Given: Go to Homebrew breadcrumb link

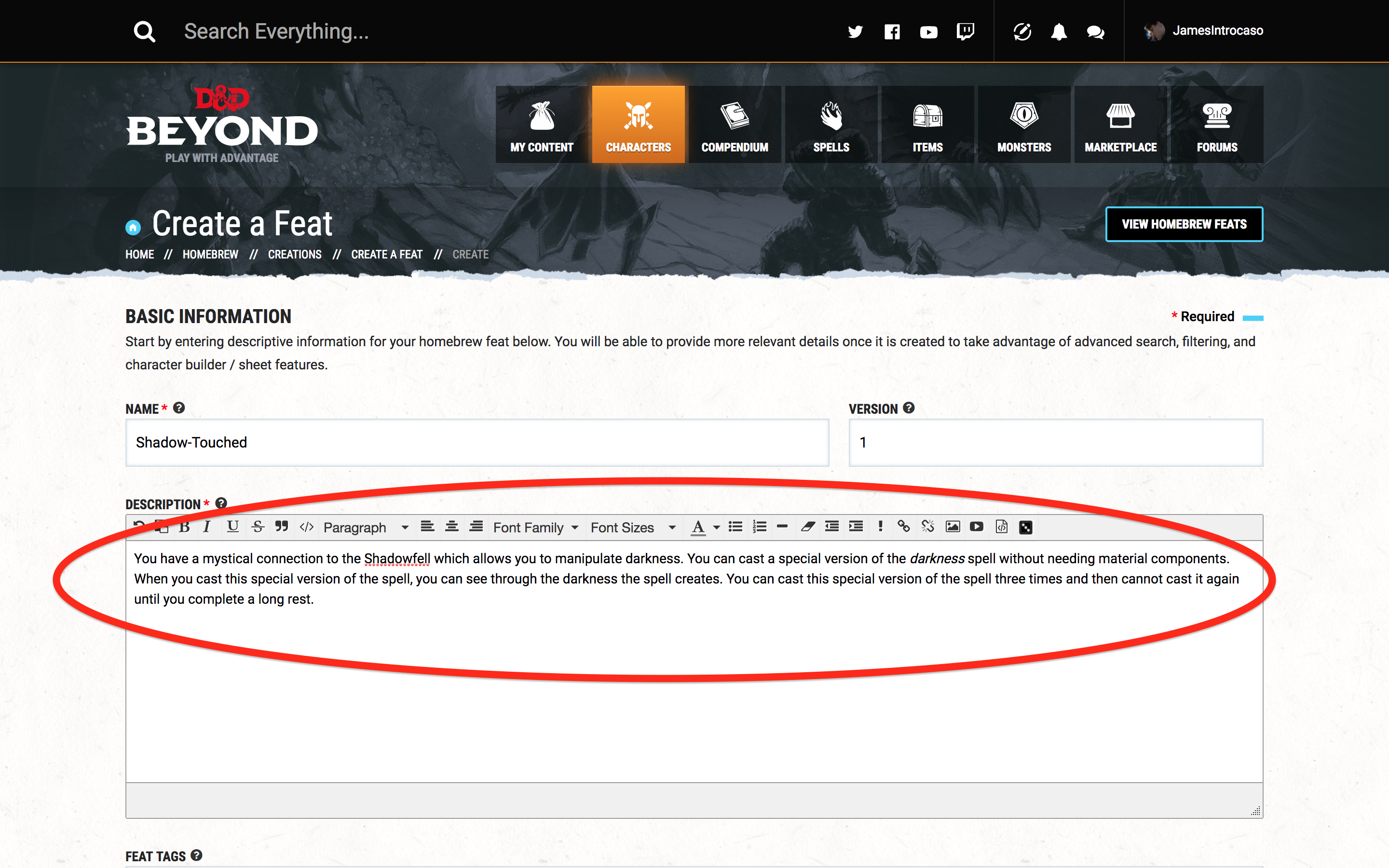Looking at the screenshot, I should tap(210, 254).
